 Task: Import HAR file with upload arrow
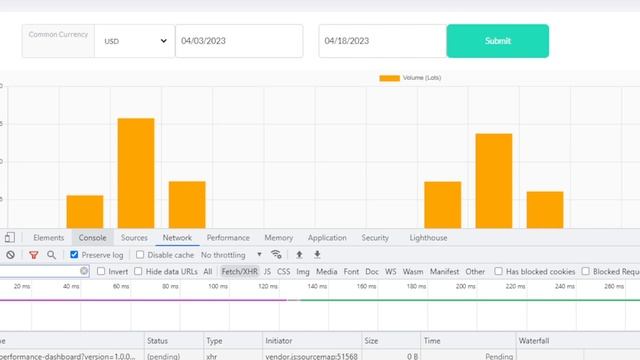coord(299,255)
